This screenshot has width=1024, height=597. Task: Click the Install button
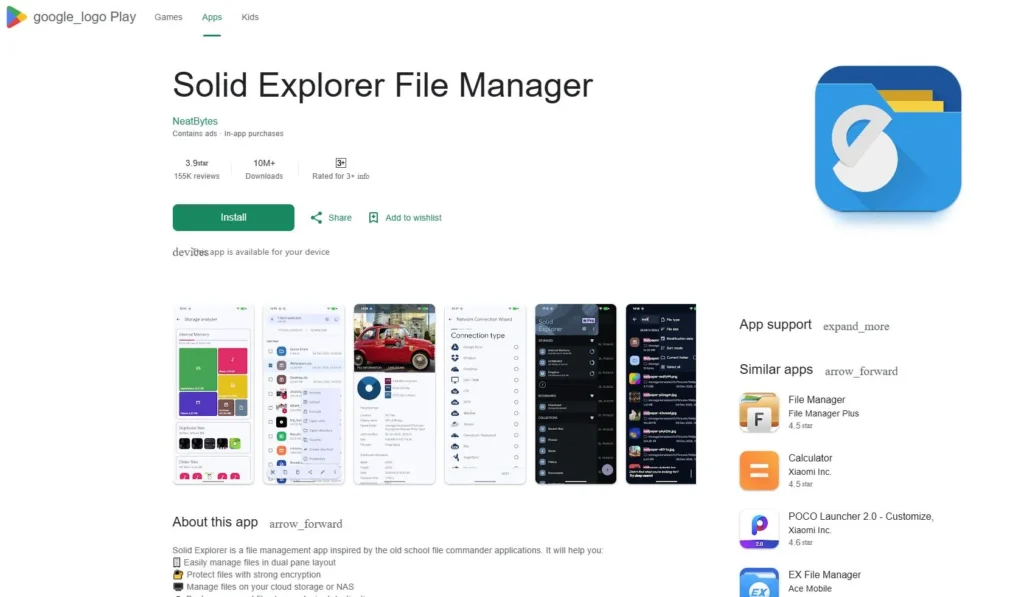pos(233,217)
